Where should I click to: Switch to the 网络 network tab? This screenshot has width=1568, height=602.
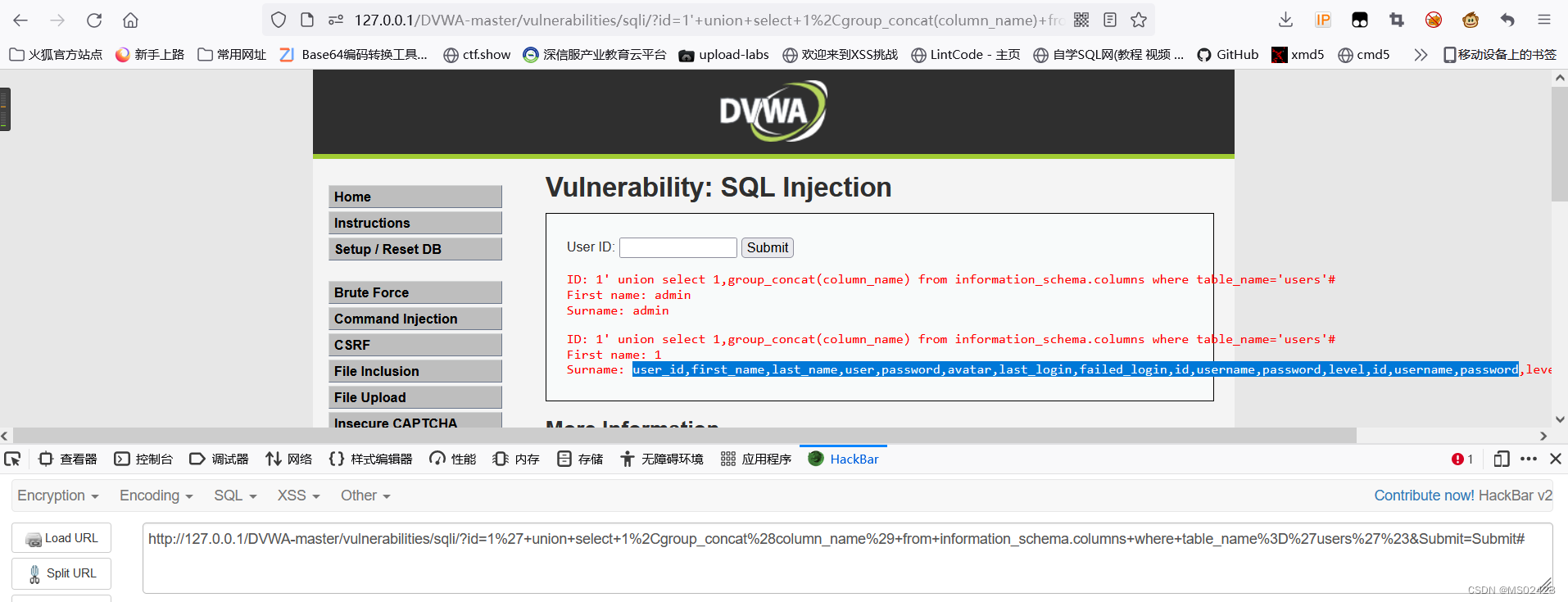pos(289,459)
